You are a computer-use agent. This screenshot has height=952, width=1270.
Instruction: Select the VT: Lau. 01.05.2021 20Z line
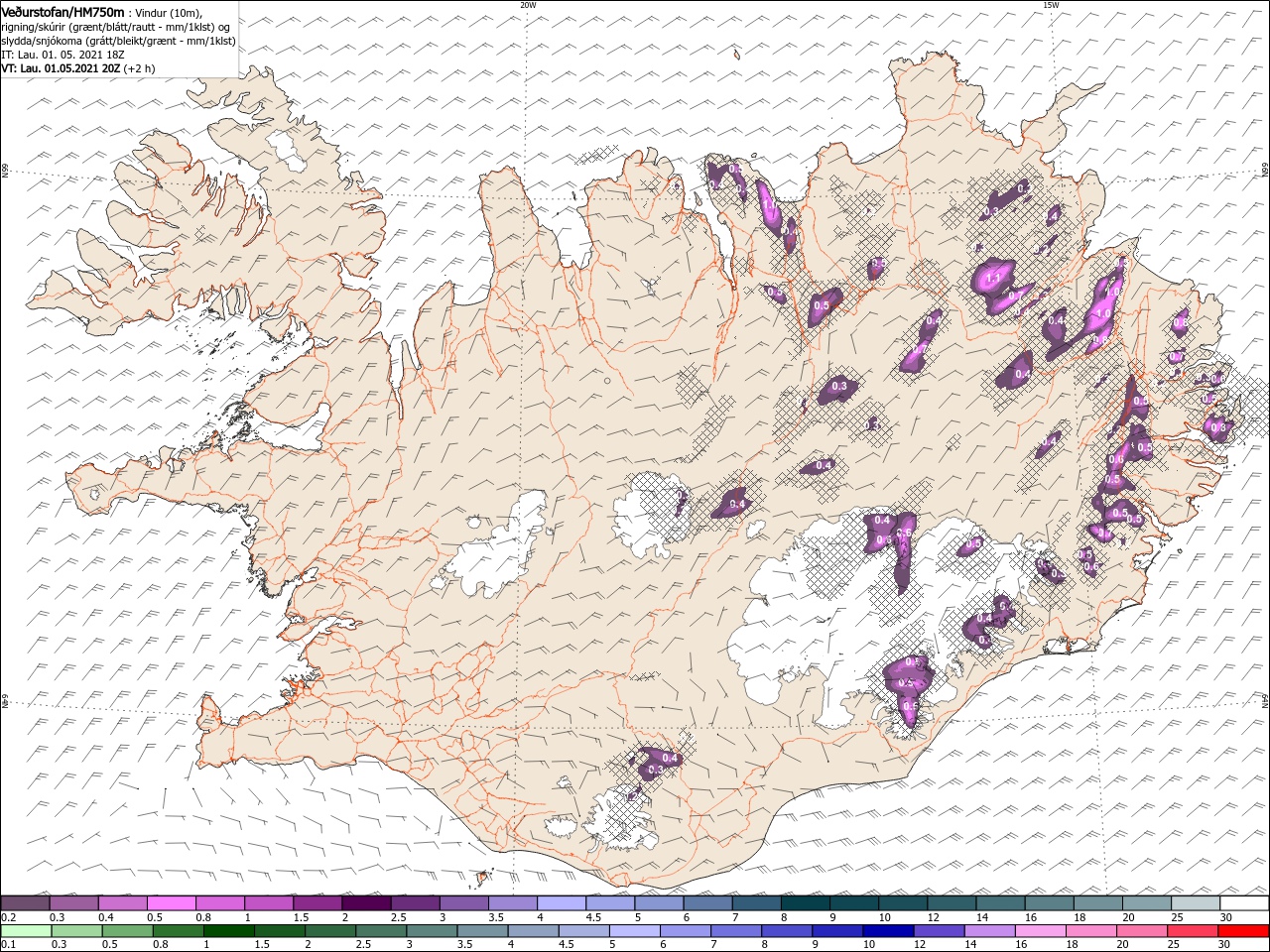click(x=61, y=68)
